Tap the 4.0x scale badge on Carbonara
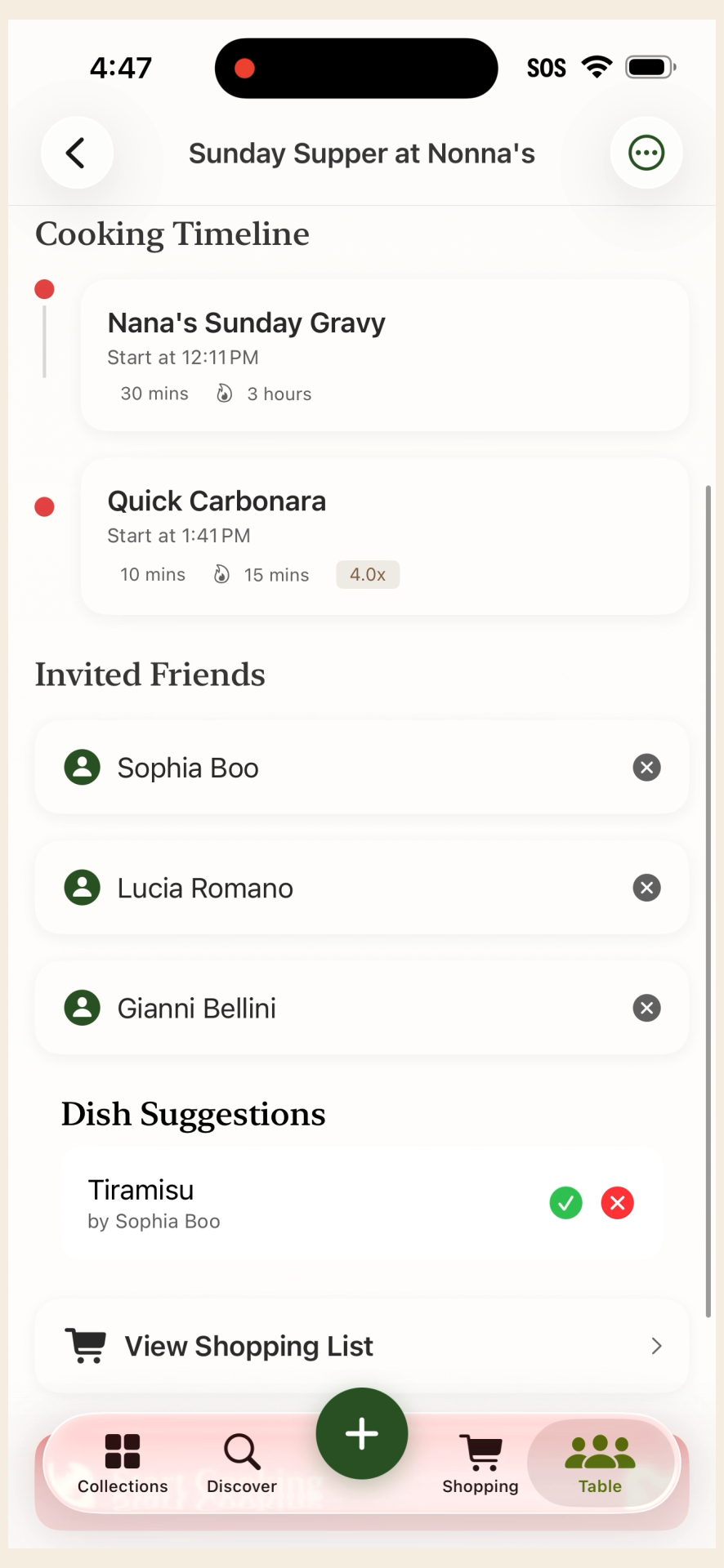724x1568 pixels. pyautogui.click(x=368, y=575)
